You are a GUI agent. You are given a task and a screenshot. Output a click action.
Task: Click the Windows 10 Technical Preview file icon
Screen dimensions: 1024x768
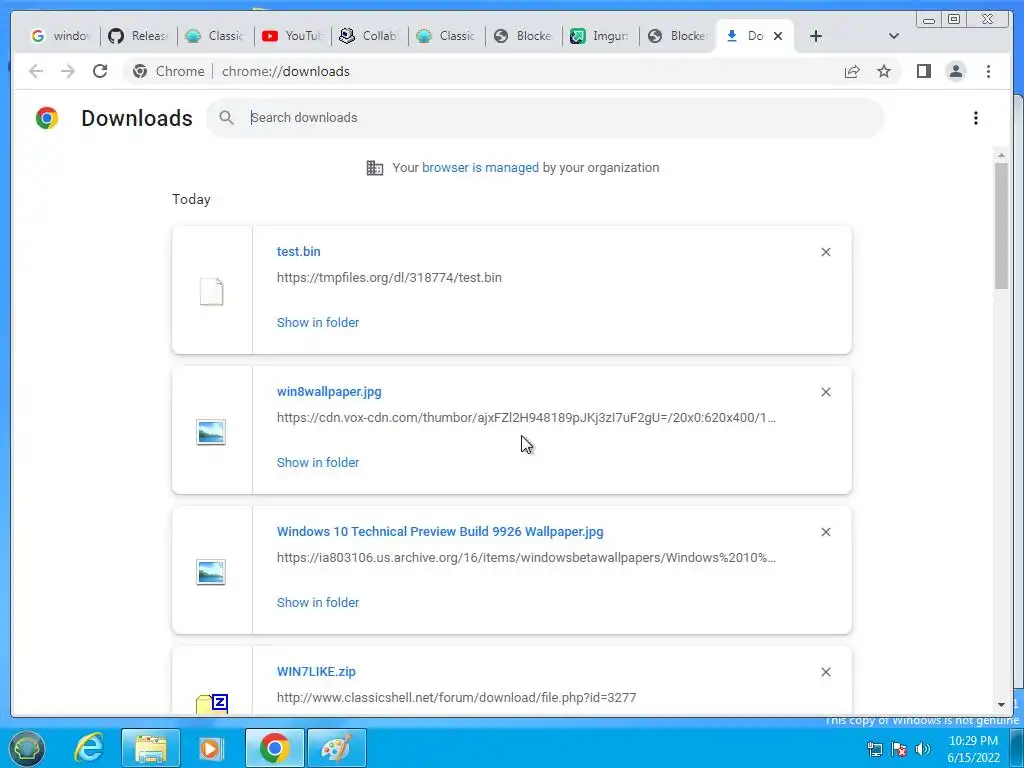(x=211, y=572)
